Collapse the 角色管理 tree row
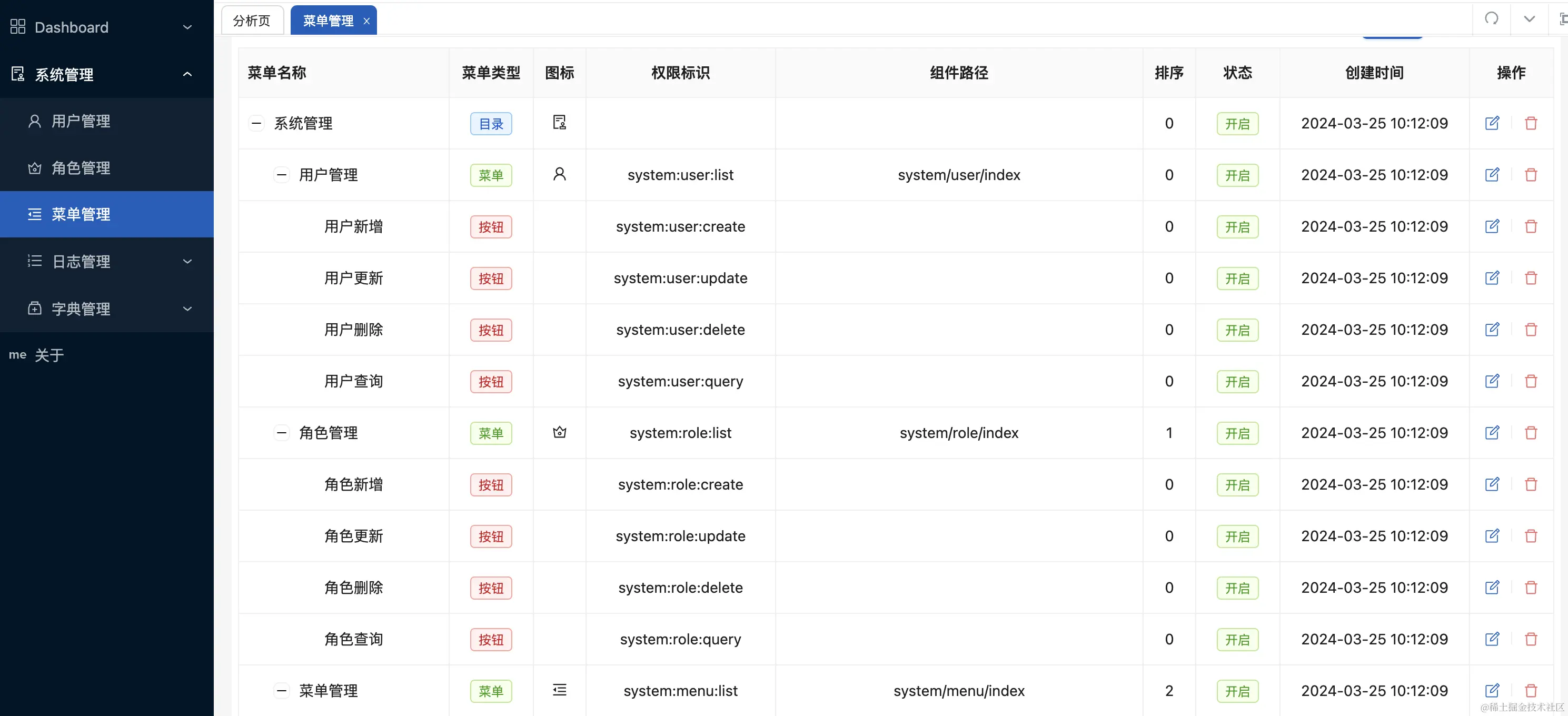This screenshot has width=1568, height=716. pos(281,433)
